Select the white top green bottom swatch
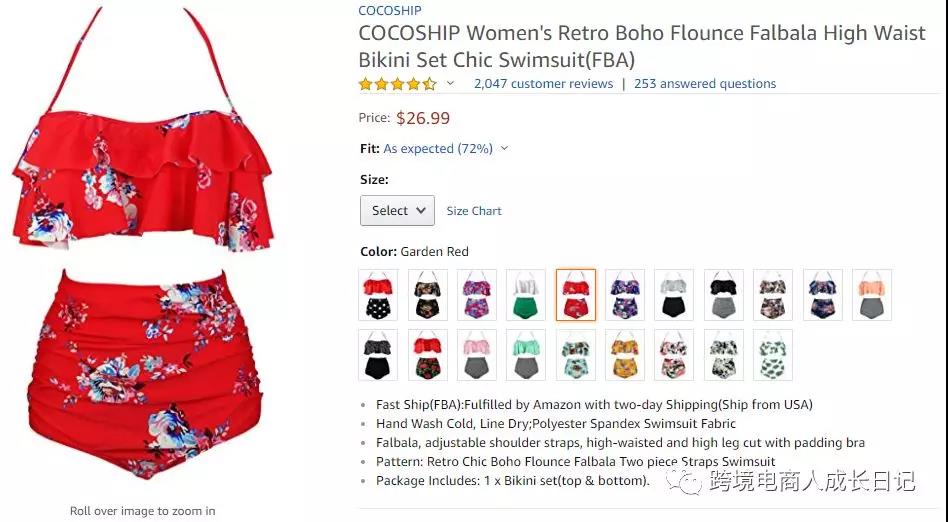The width and height of the screenshot is (948, 522). coord(526,295)
